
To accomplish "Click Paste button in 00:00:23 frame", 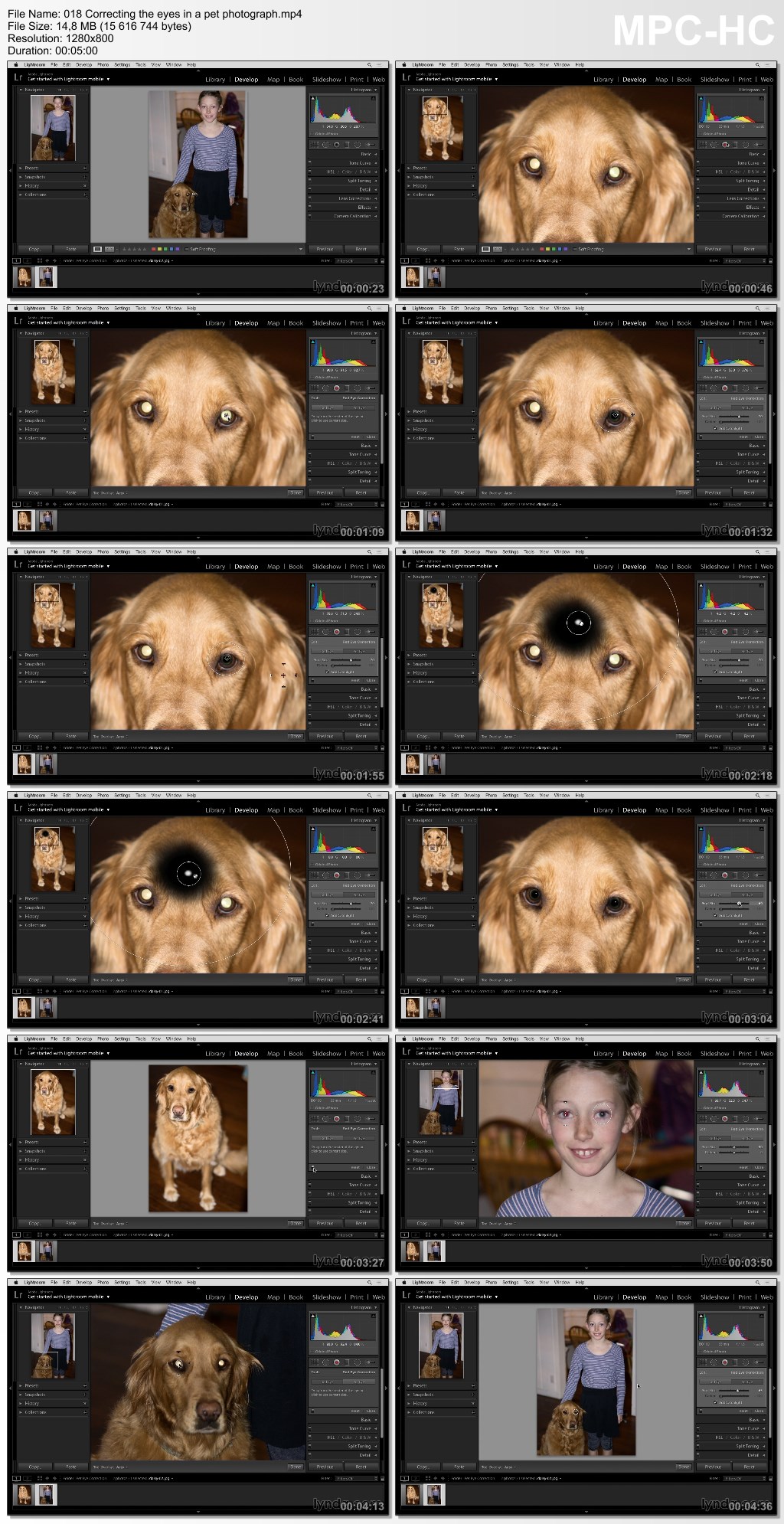I will pos(71,249).
